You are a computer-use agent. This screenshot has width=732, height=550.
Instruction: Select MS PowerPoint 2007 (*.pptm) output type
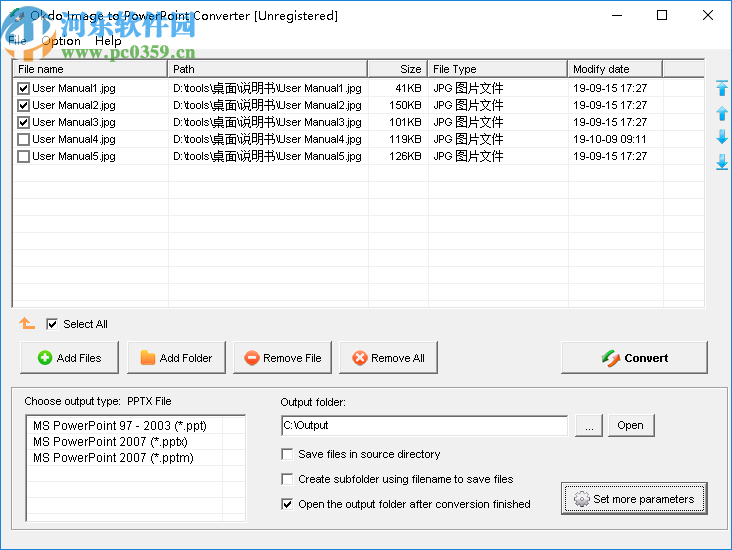(x=113, y=458)
